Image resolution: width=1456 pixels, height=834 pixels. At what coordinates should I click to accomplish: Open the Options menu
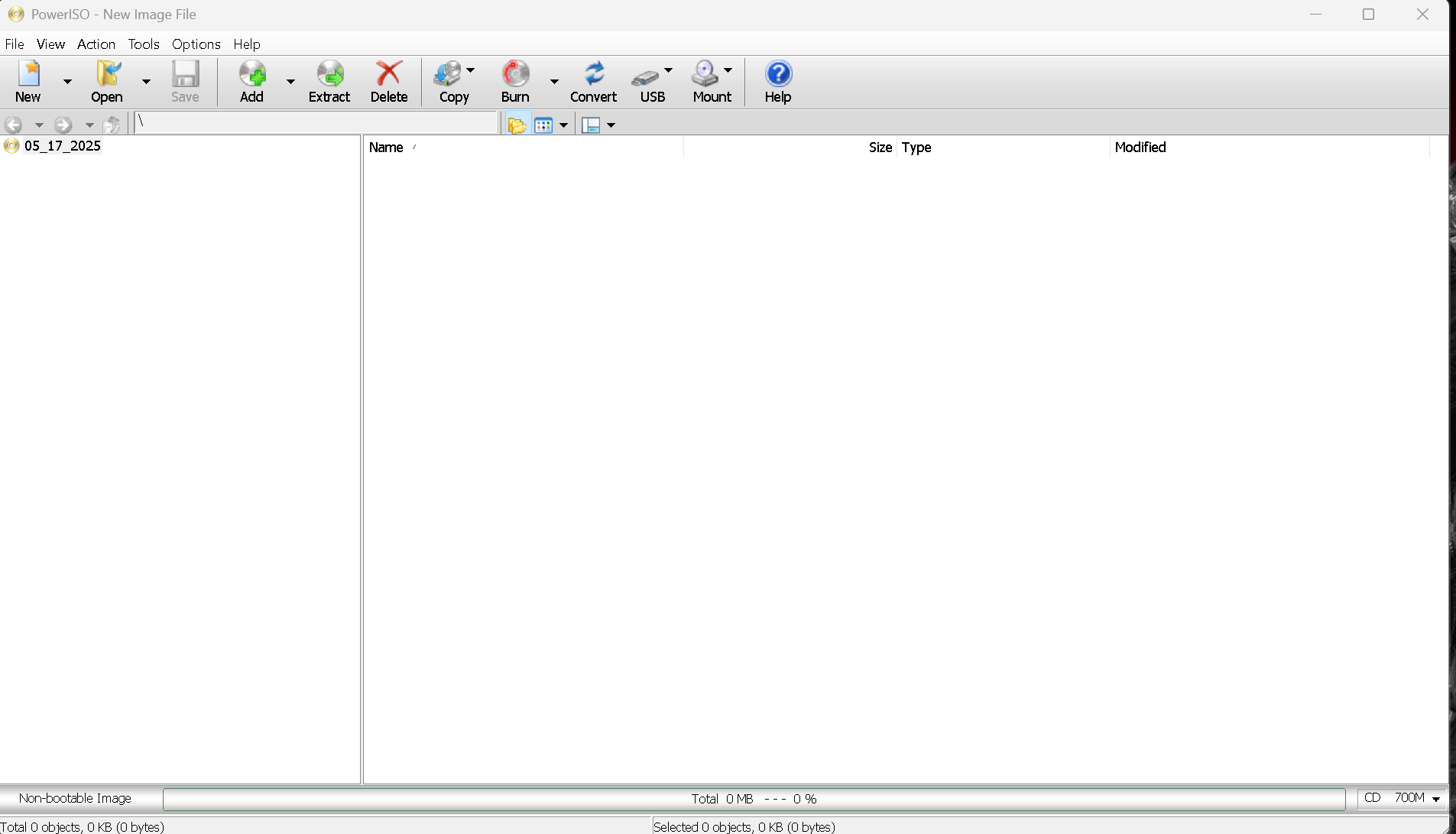tap(196, 44)
